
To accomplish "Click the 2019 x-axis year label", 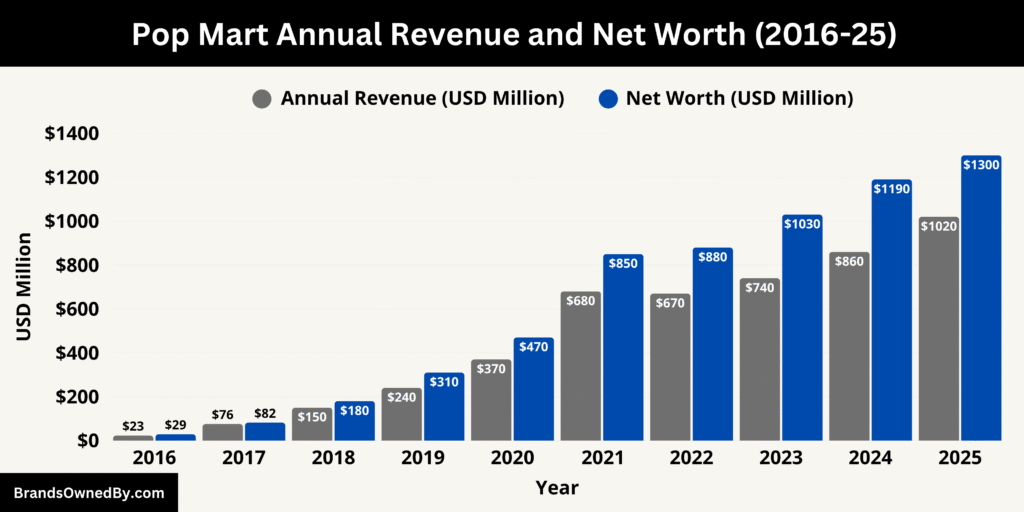I will 423,458.
